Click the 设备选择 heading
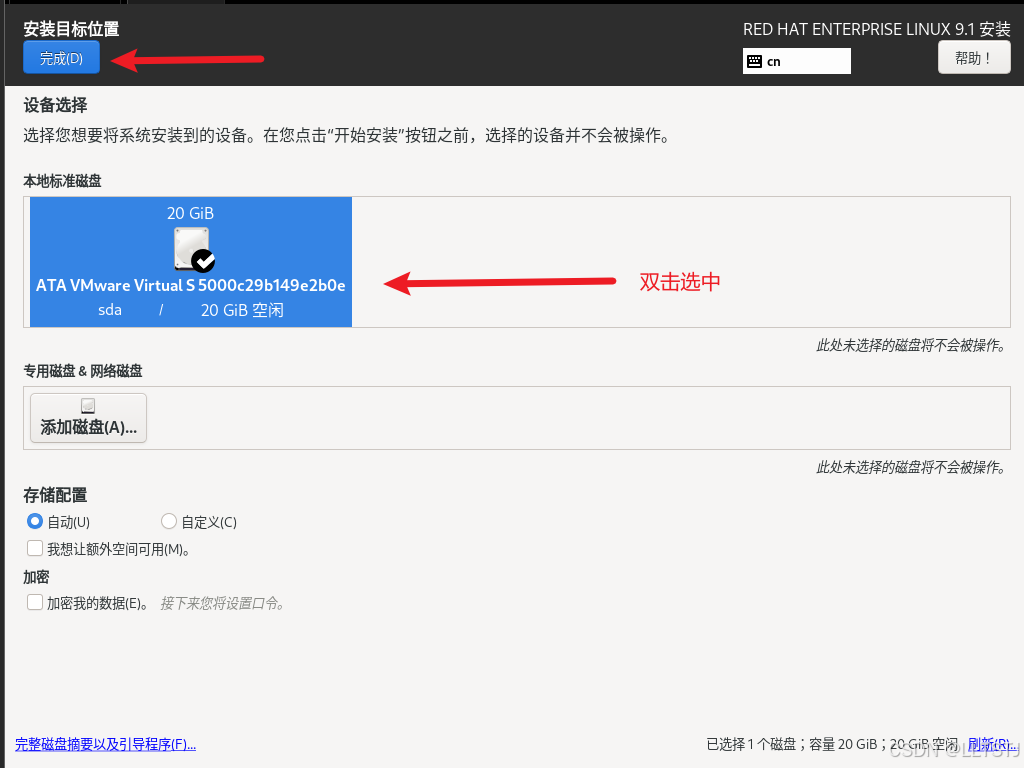The image size is (1024, 768). 56,105
